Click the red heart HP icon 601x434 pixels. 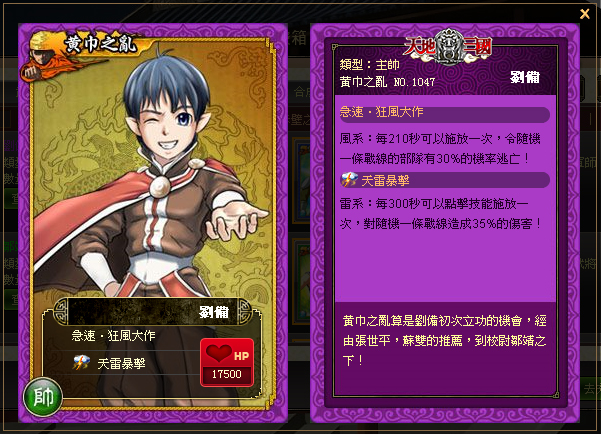[219, 353]
